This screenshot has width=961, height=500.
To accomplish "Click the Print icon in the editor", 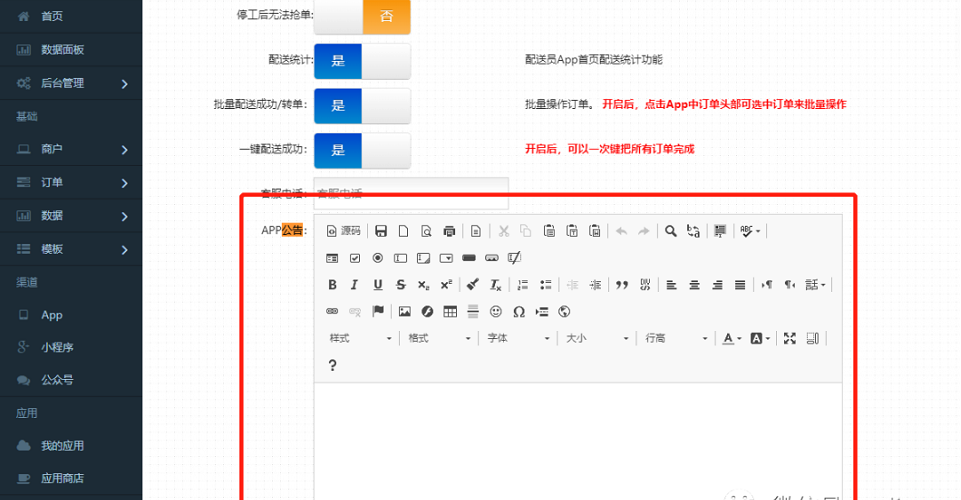I will coord(449,231).
